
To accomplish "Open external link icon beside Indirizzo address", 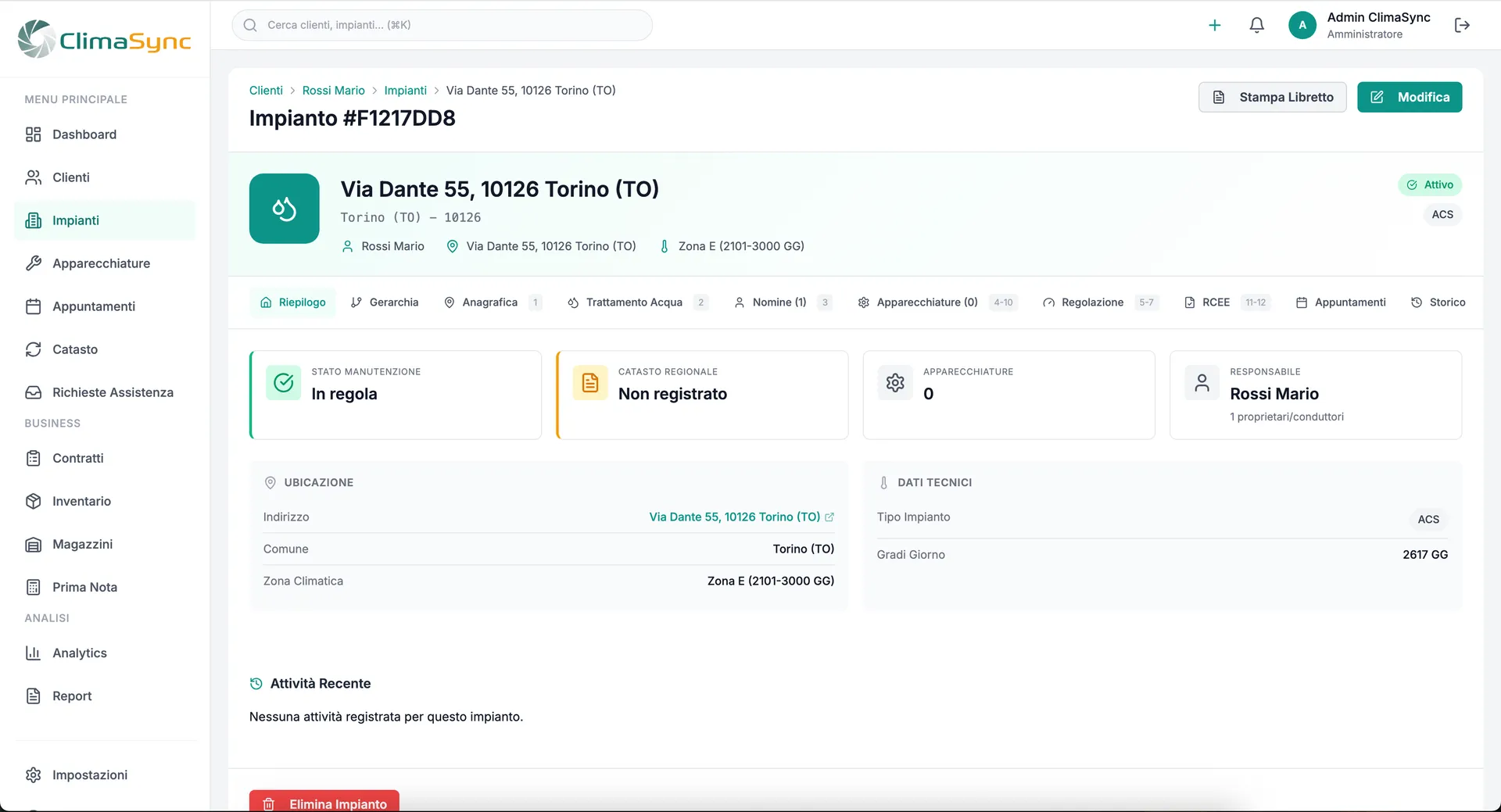I will pos(829,517).
